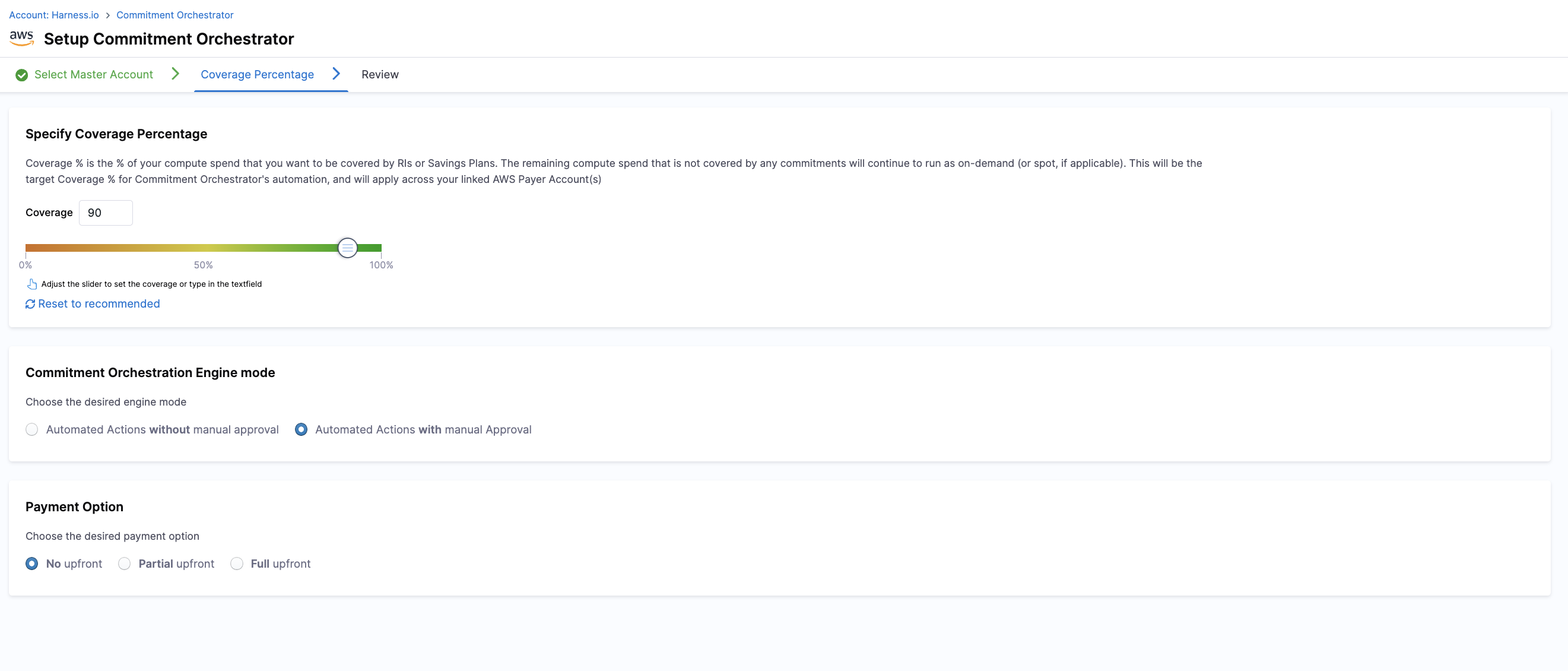
Task: Click the AWS logo icon
Action: point(21,38)
